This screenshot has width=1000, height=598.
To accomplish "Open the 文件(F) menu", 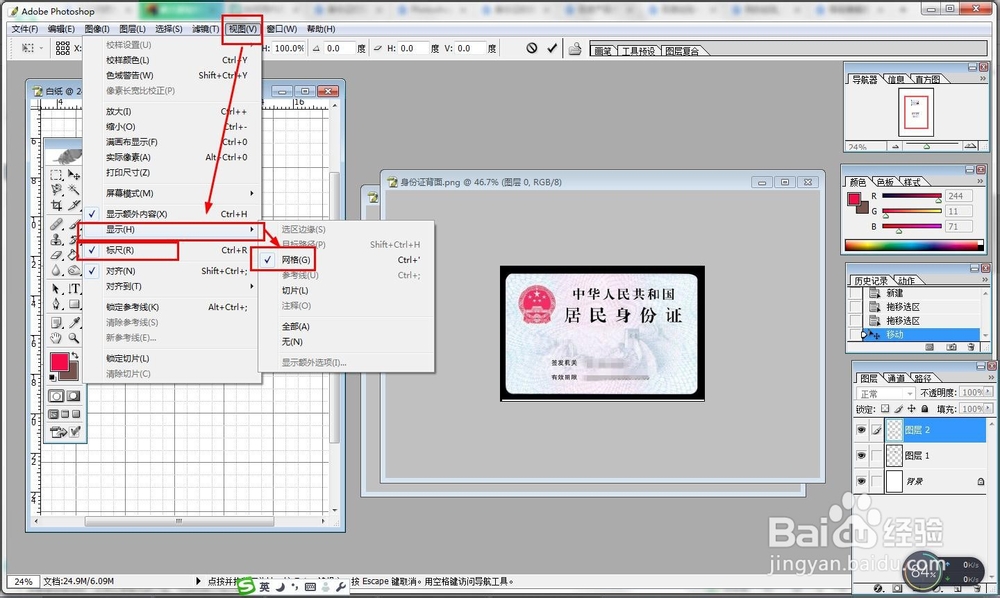I will click(24, 29).
